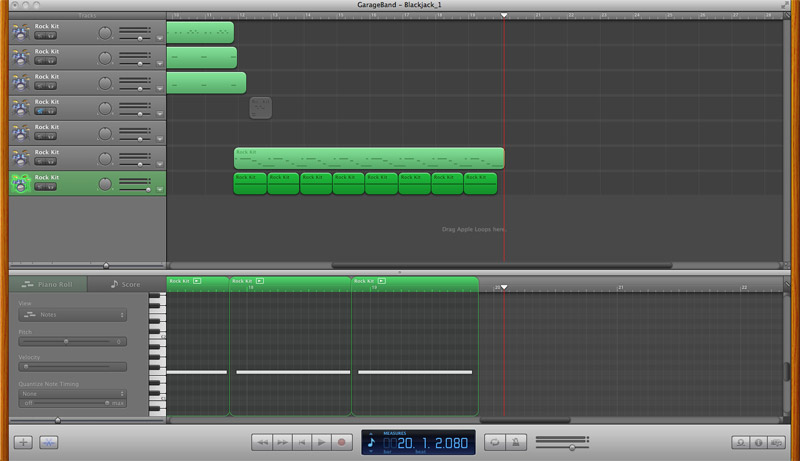Click the drum kit icon of the top Rock Kit track
This screenshot has height=461, width=800.
pos(21,32)
